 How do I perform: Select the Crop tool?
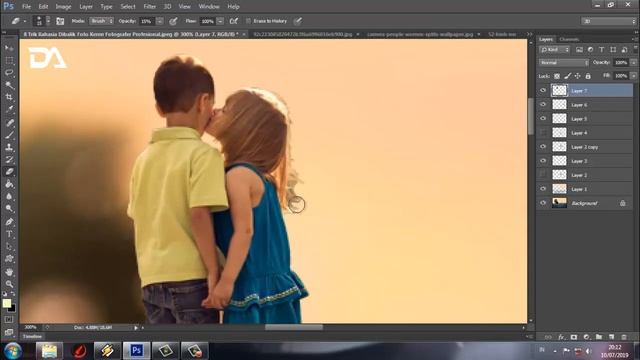[9, 97]
